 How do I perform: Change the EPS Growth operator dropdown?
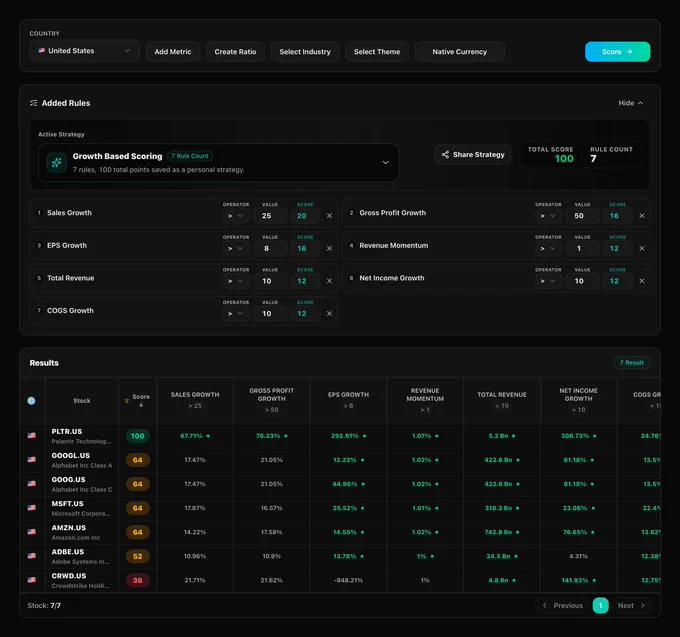(235, 248)
